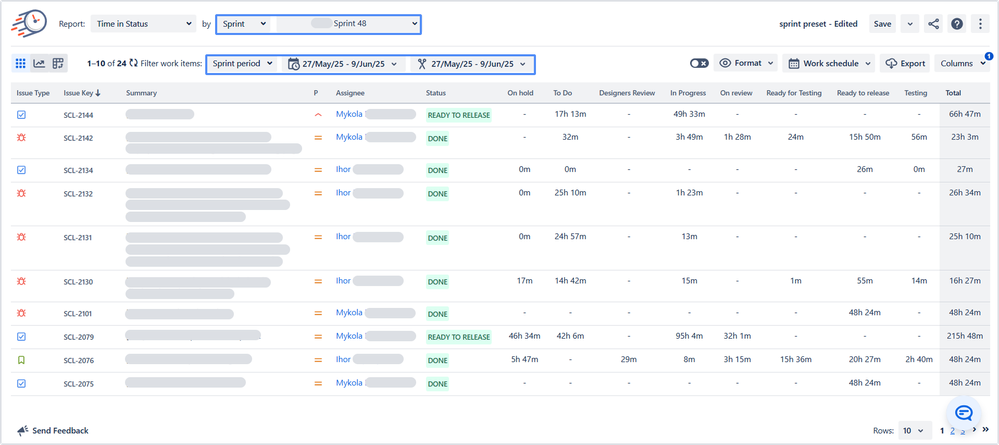This screenshot has height=445, width=999.
Task: Open the share preset icon
Action: point(933,24)
